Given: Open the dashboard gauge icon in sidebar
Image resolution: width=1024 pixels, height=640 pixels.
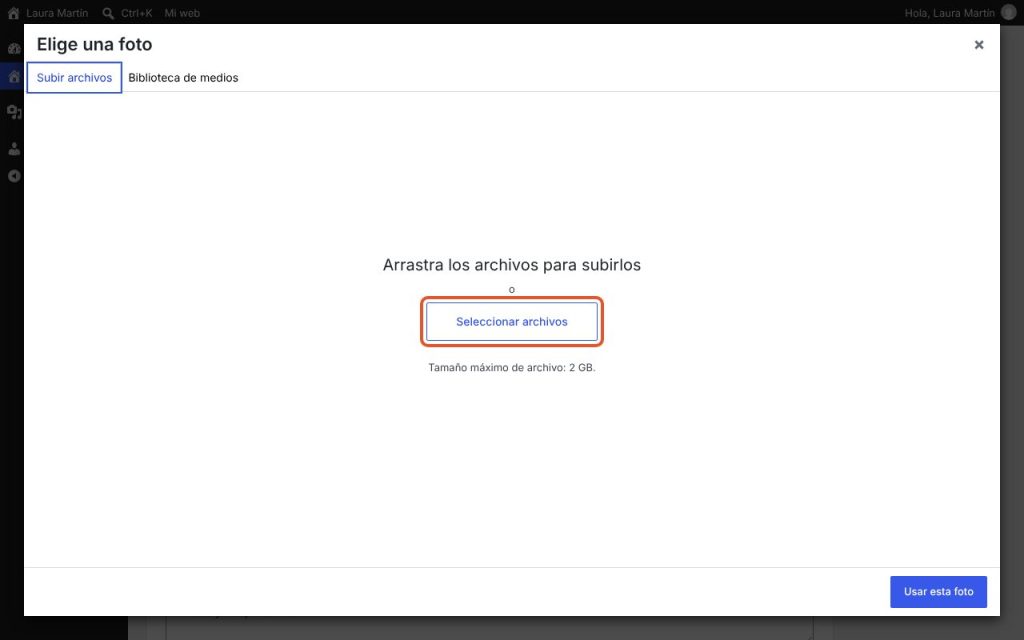Looking at the screenshot, I should pos(14,48).
